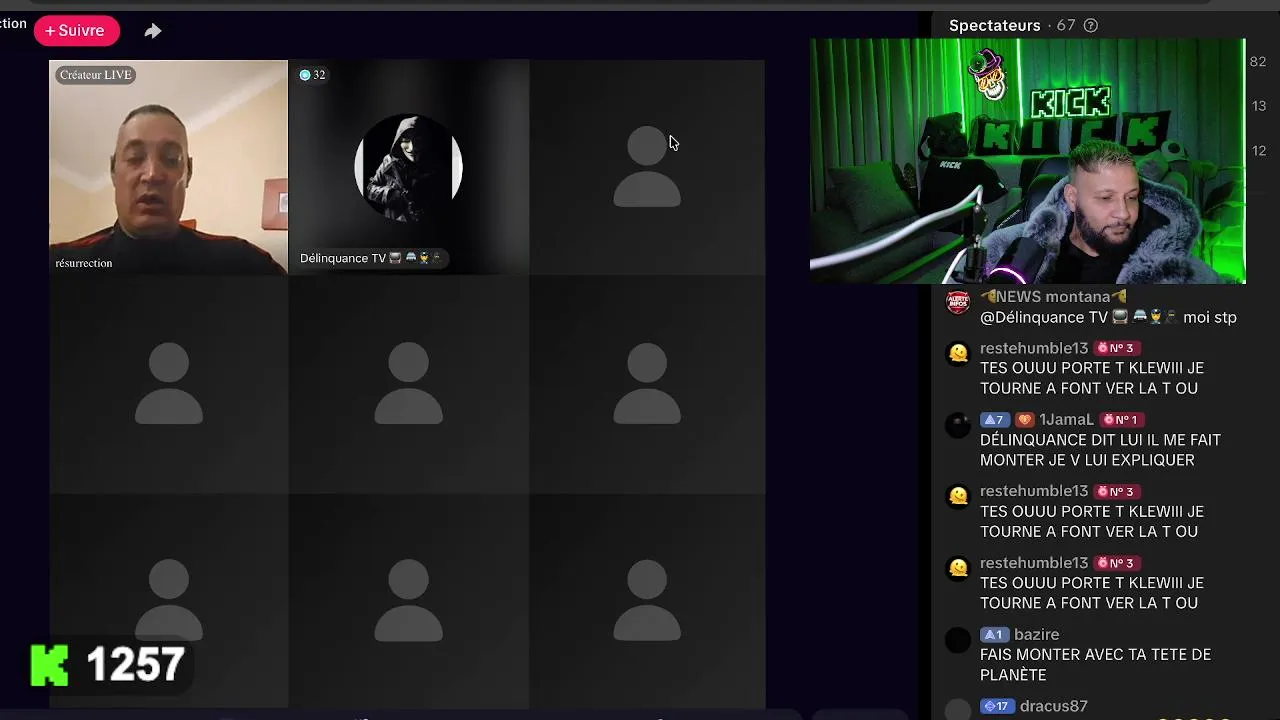The image size is (1280, 720).
Task: Click the level 1 badge before bazire
Action: (x=994, y=635)
